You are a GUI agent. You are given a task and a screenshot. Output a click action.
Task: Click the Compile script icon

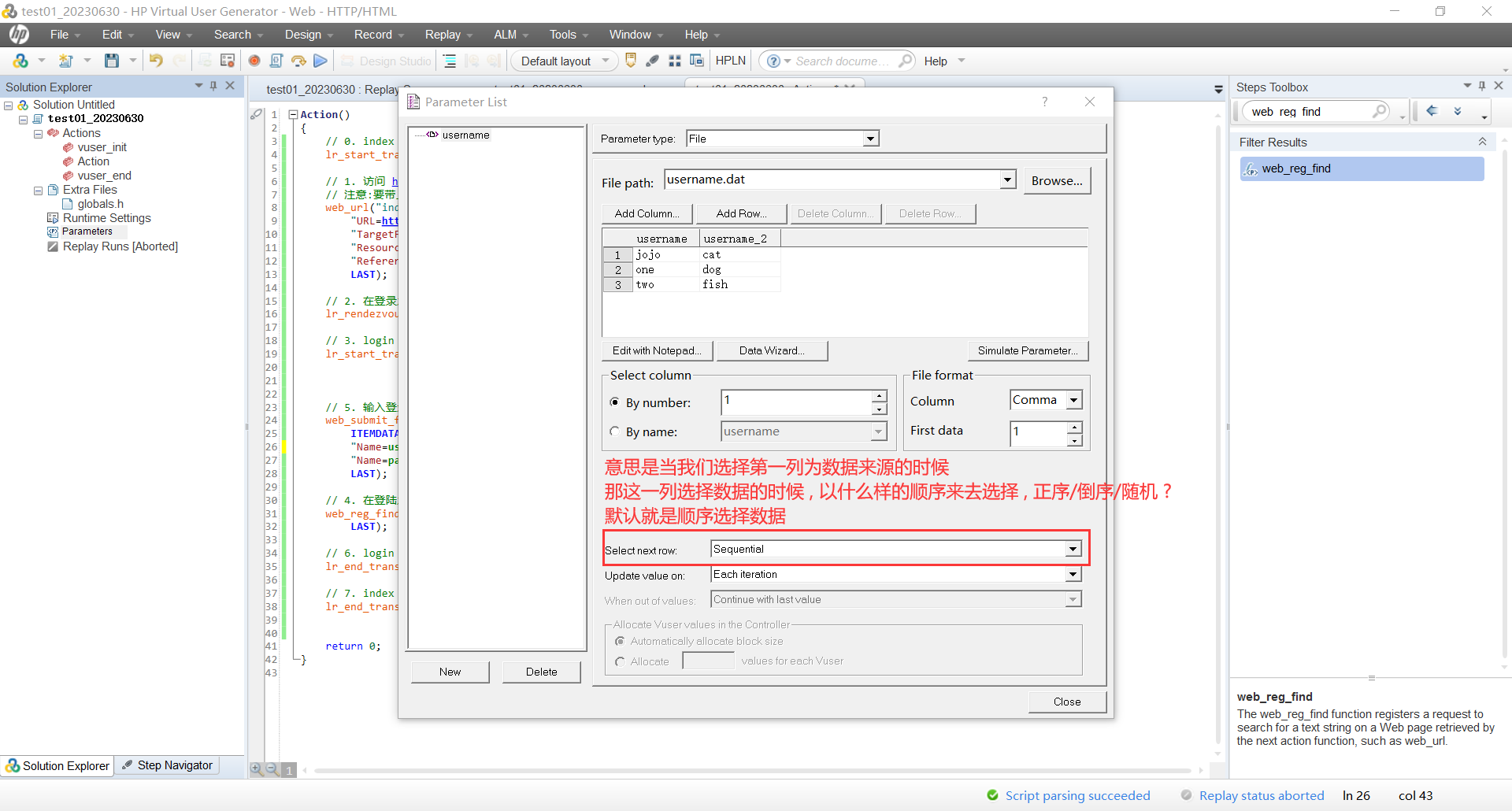click(x=276, y=61)
